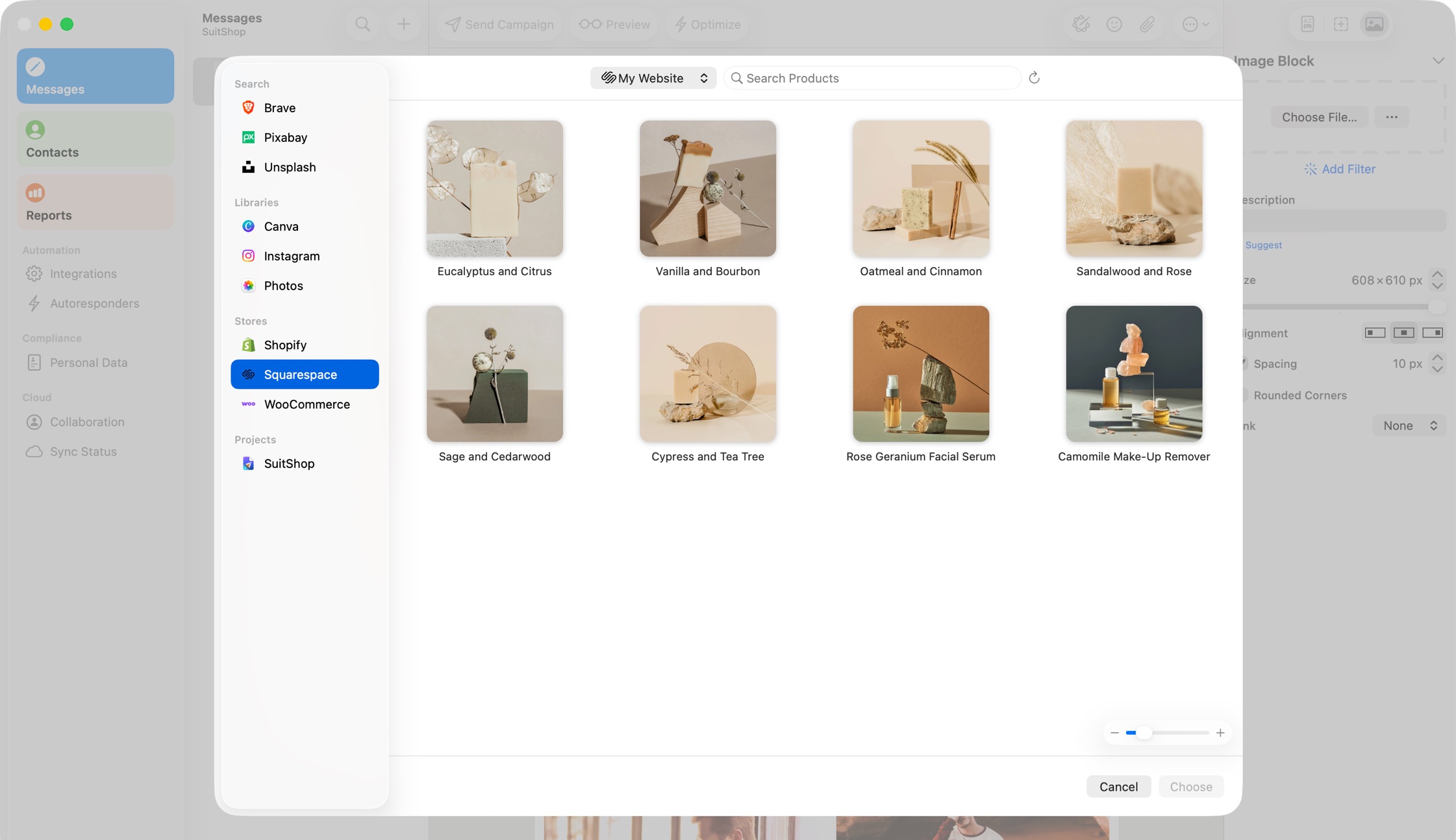Open the My Website source selector
This screenshot has height=840, width=1456.
click(653, 78)
